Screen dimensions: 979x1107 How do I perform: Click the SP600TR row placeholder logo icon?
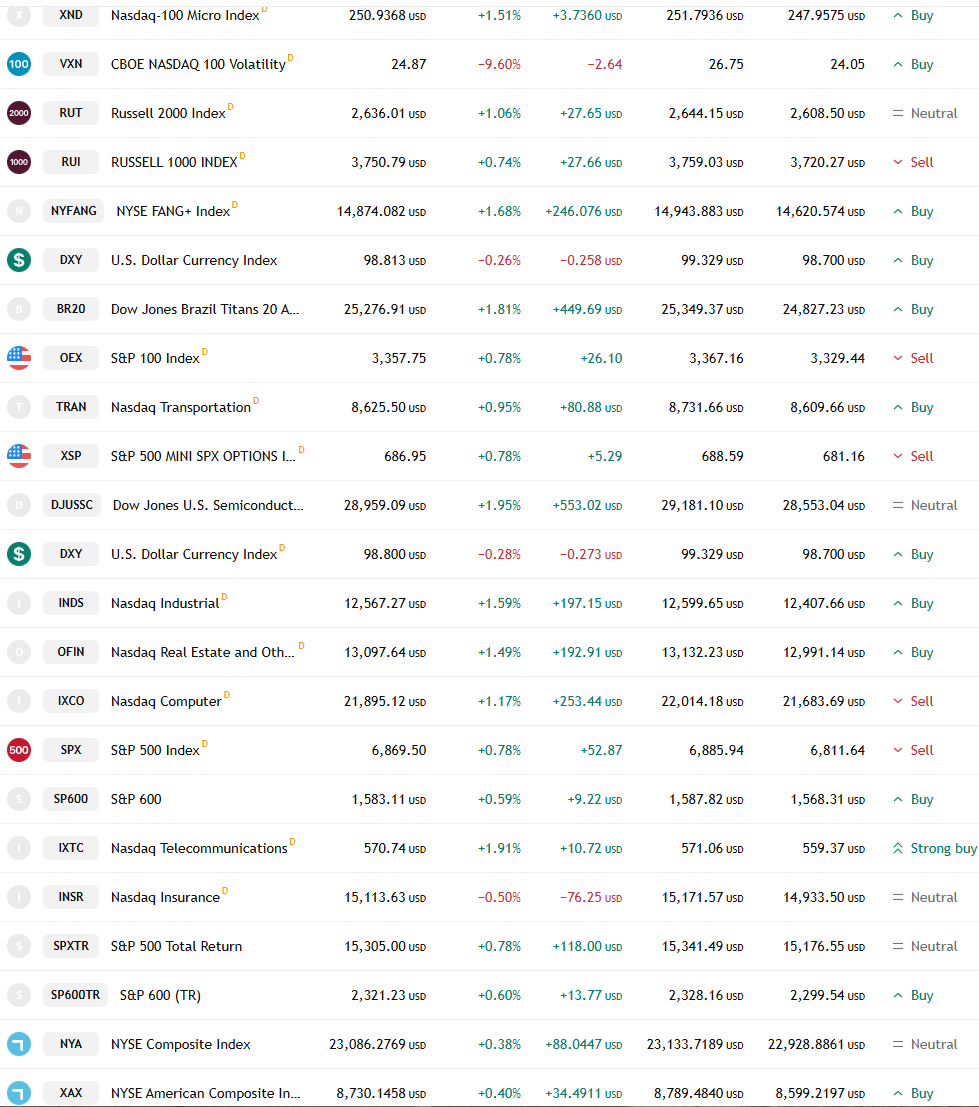click(x=19, y=995)
